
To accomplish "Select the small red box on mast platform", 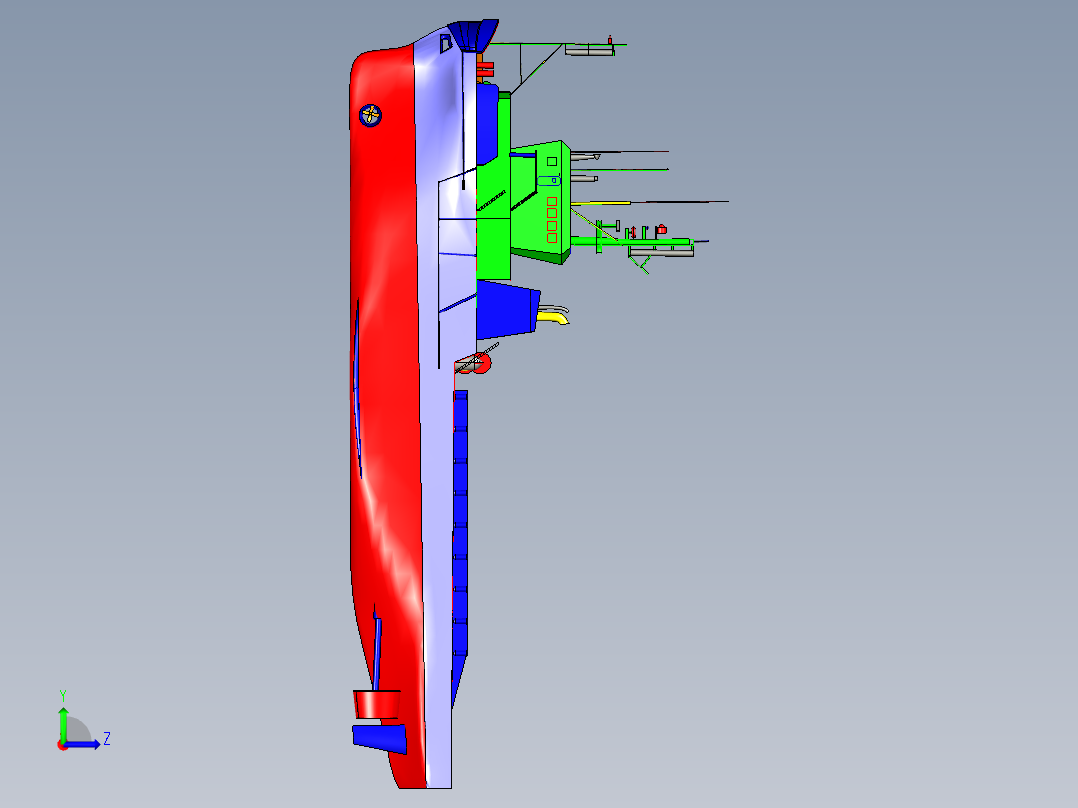I will [661, 229].
